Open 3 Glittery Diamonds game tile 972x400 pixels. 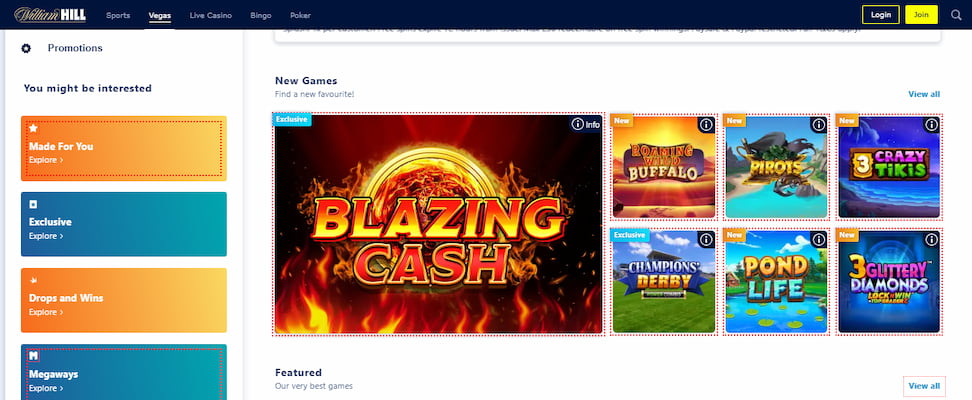point(890,281)
